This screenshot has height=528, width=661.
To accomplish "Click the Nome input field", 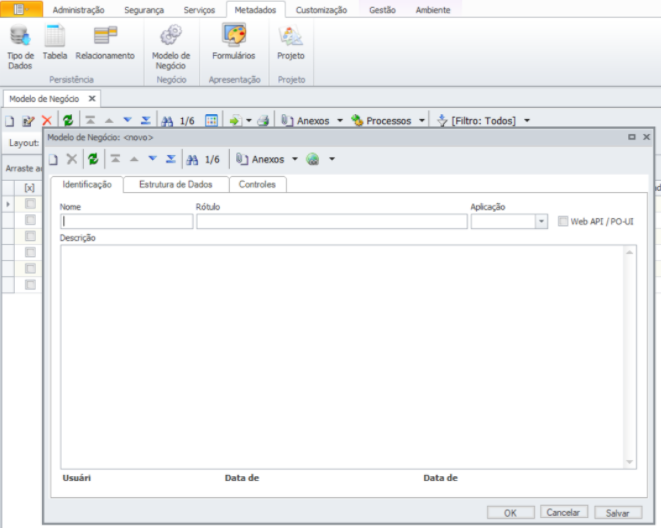I will click(x=126, y=222).
